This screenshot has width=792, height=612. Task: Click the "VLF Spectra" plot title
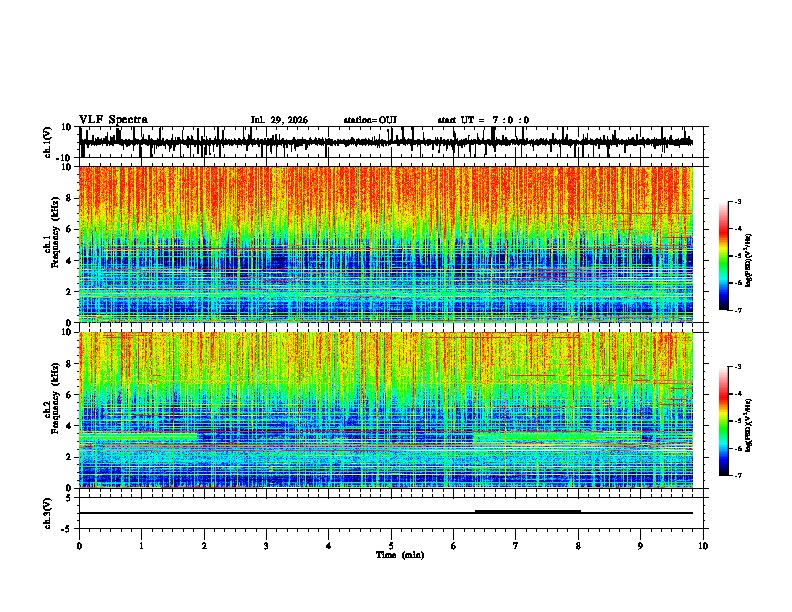click(x=113, y=120)
